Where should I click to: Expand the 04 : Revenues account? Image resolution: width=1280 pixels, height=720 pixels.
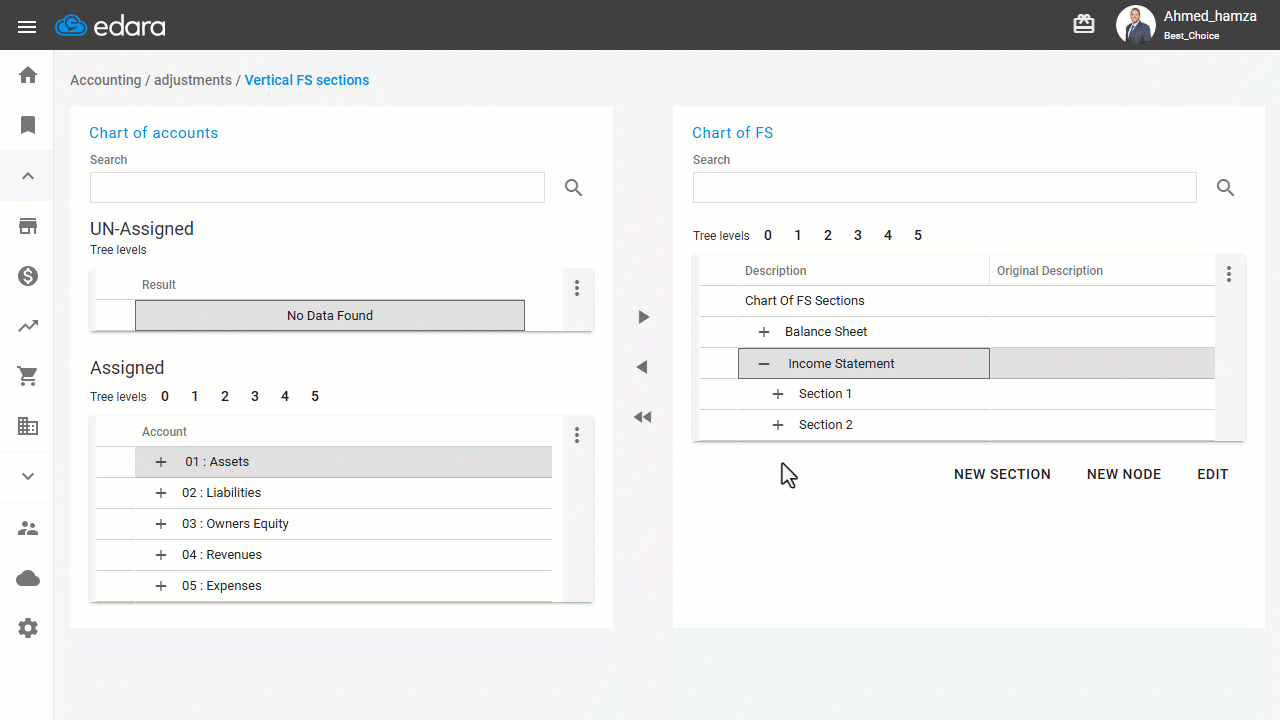coord(161,555)
